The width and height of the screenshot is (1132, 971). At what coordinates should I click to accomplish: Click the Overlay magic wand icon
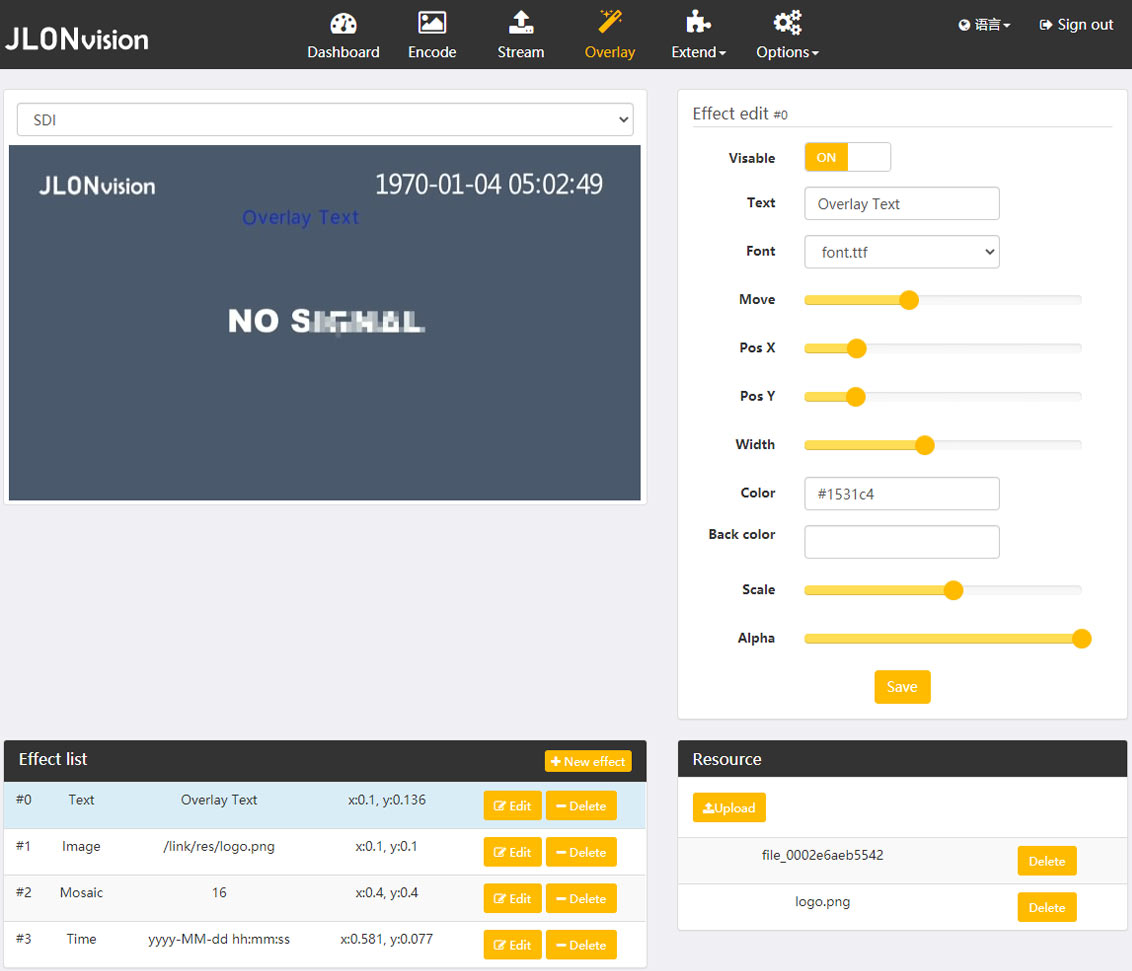coord(610,22)
